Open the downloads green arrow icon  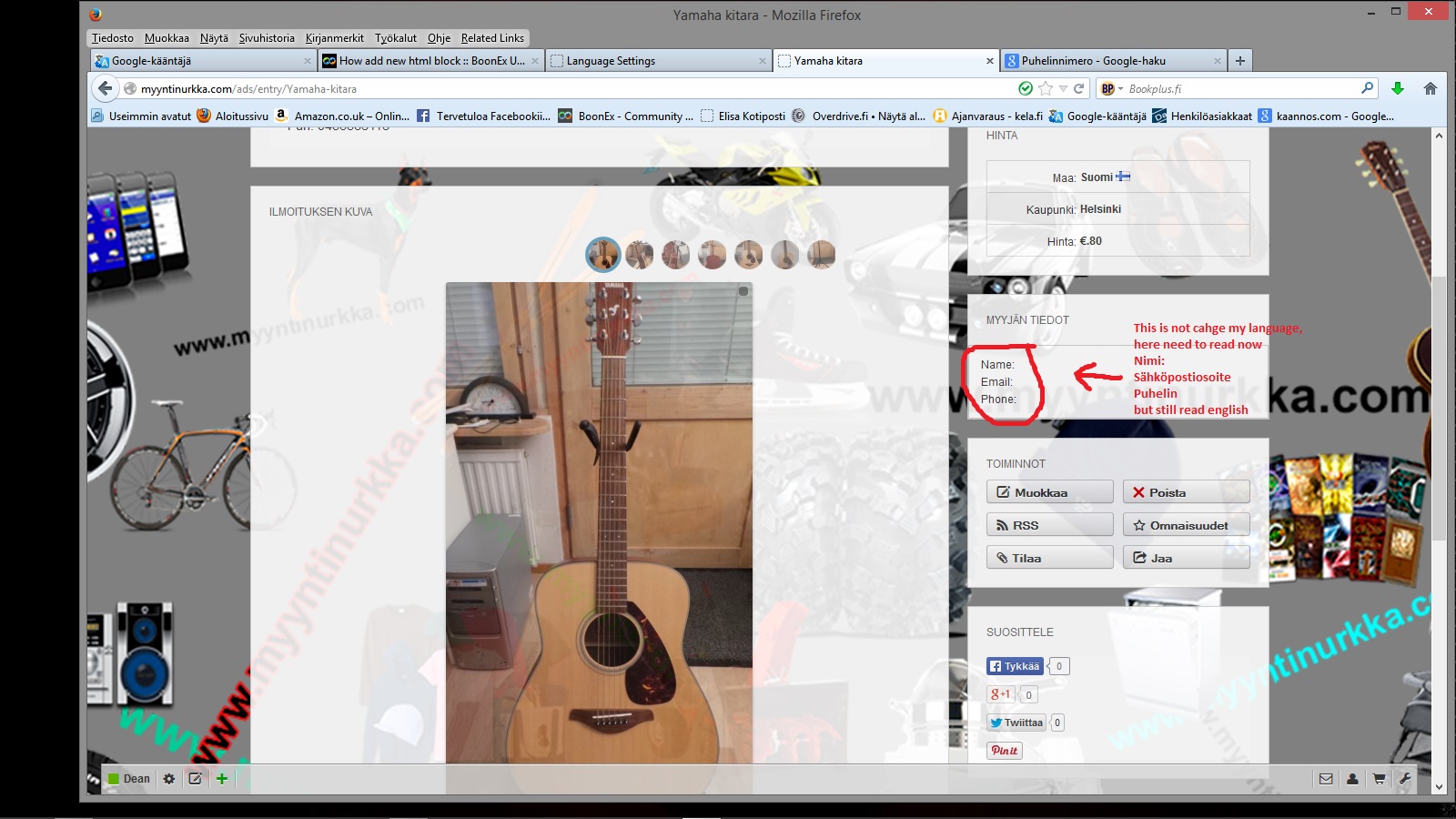pyautogui.click(x=1398, y=88)
